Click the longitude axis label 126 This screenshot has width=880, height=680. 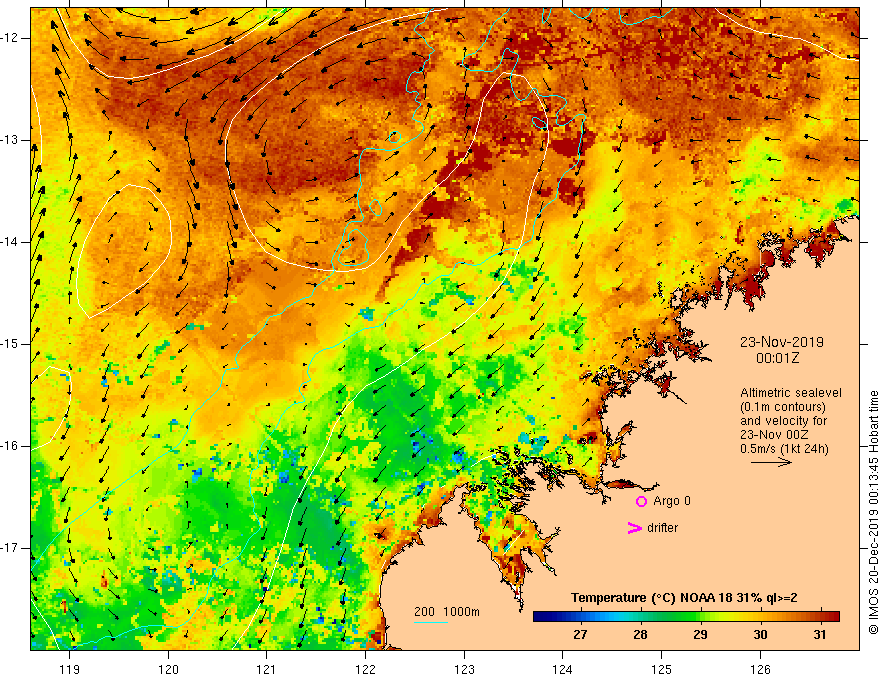tap(760, 669)
